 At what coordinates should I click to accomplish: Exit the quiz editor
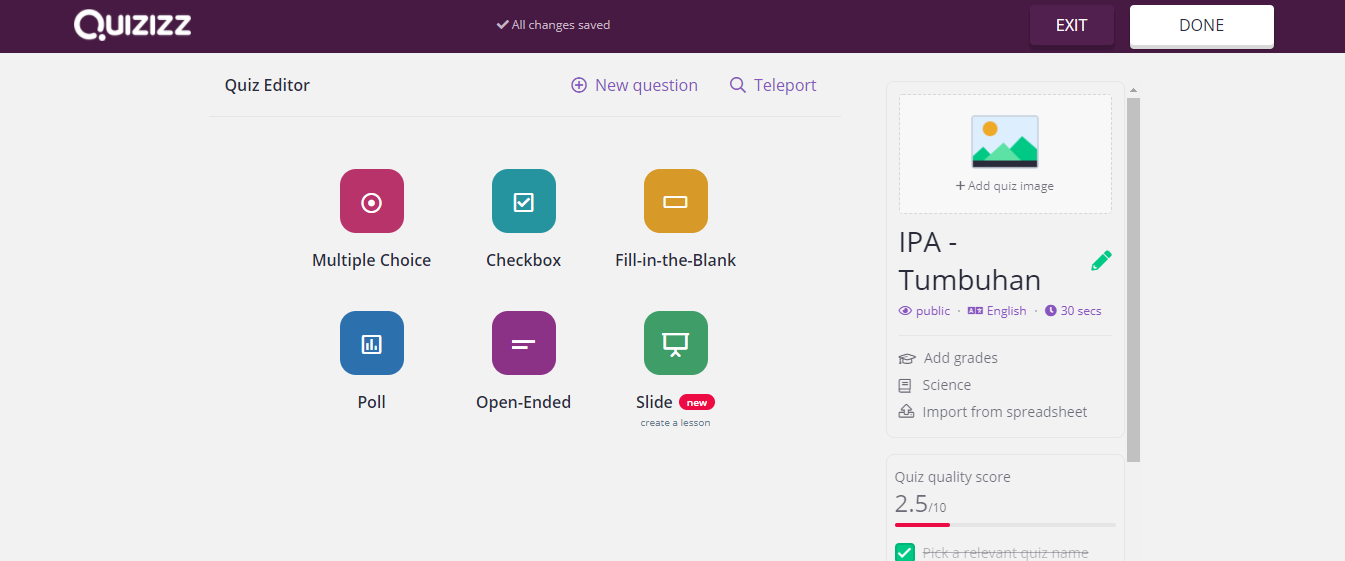(x=1071, y=25)
